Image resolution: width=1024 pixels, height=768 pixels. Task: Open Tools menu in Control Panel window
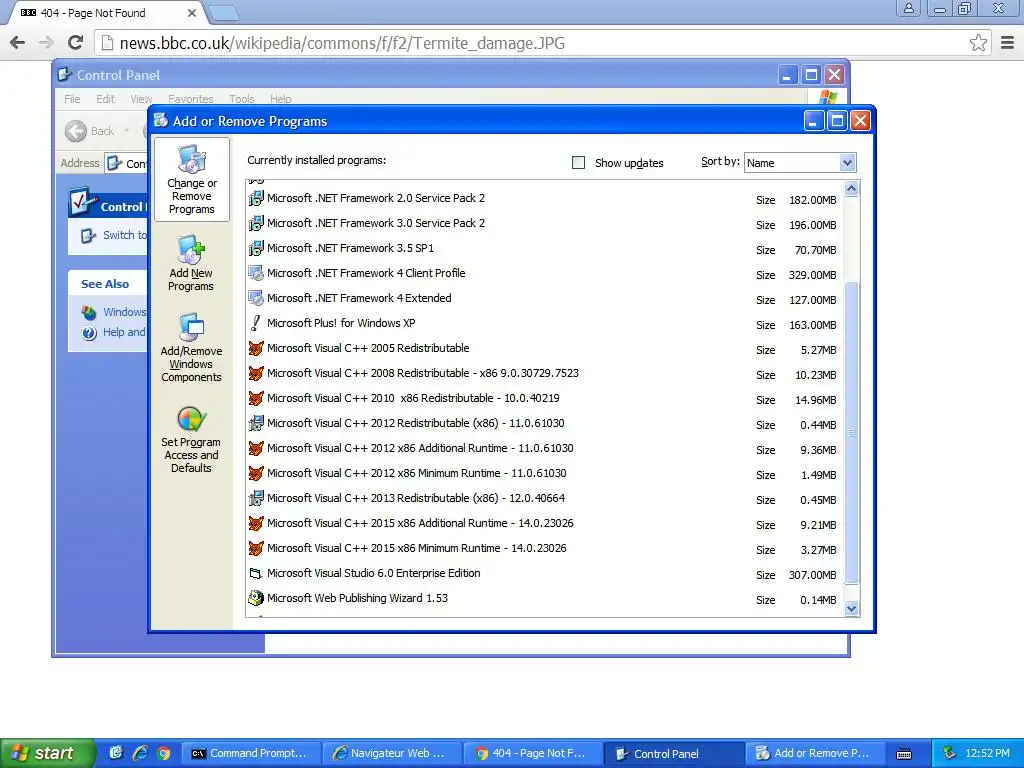tap(242, 99)
